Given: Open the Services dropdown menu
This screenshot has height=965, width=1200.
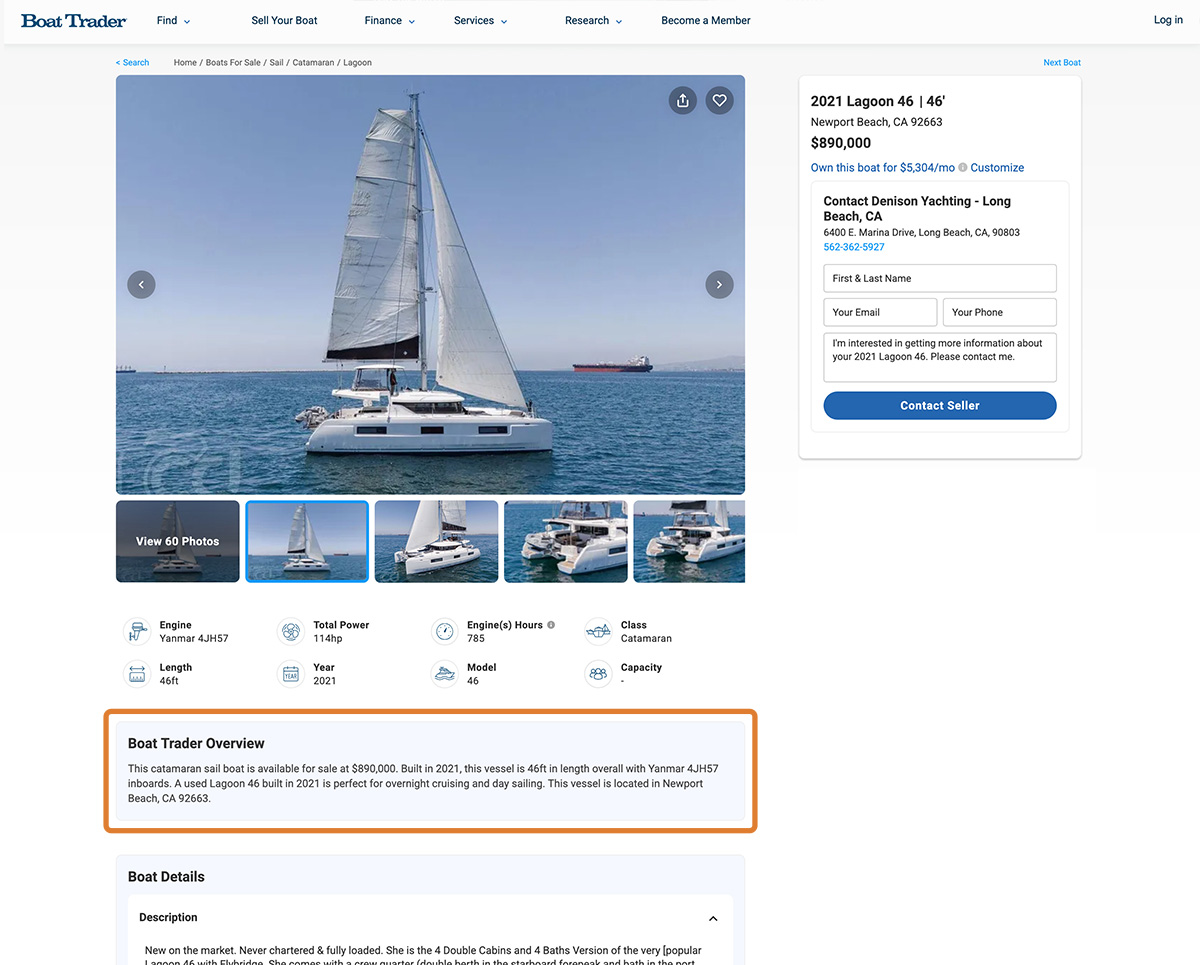Looking at the screenshot, I should 481,20.
